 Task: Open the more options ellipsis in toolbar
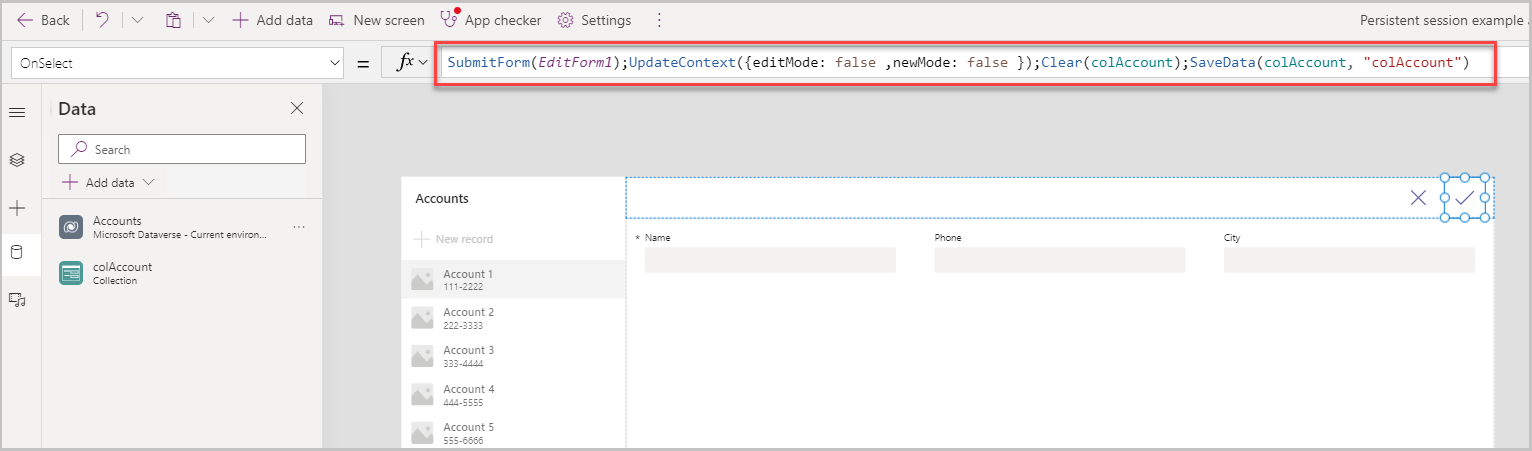point(658,20)
